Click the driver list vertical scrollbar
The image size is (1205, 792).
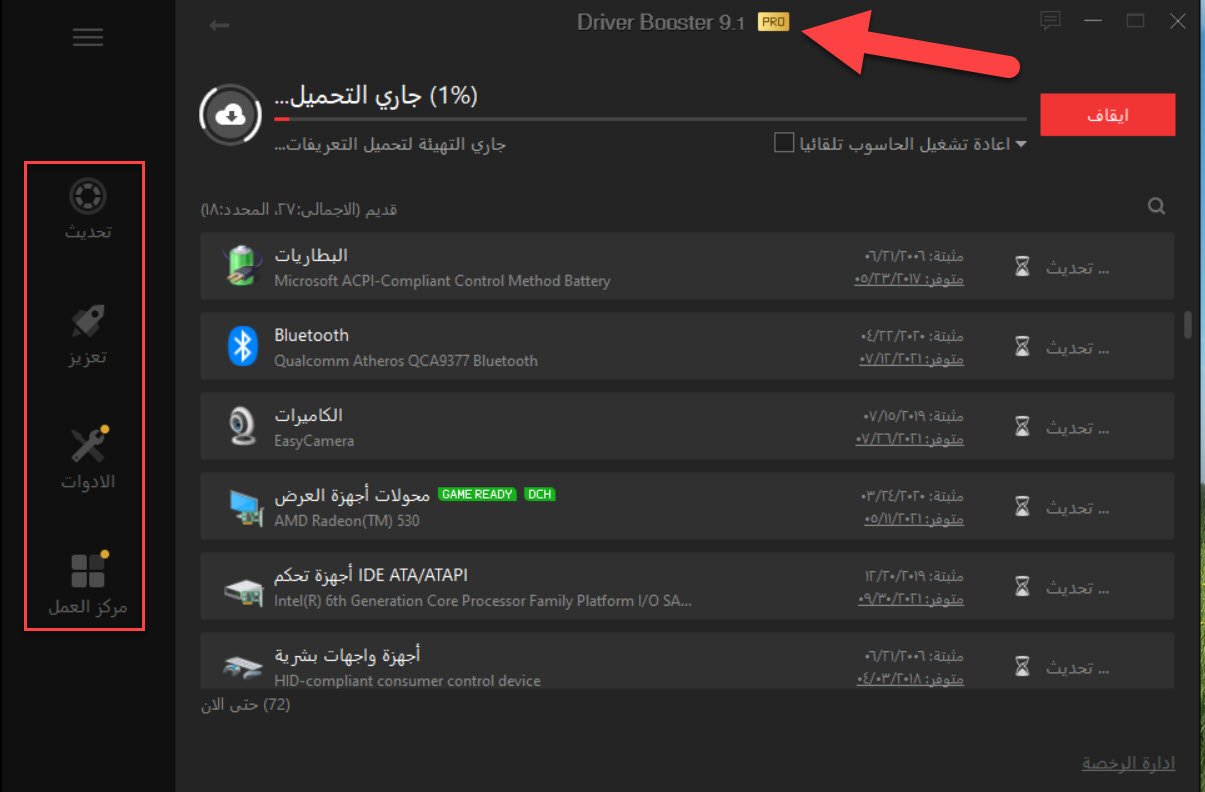click(1188, 325)
